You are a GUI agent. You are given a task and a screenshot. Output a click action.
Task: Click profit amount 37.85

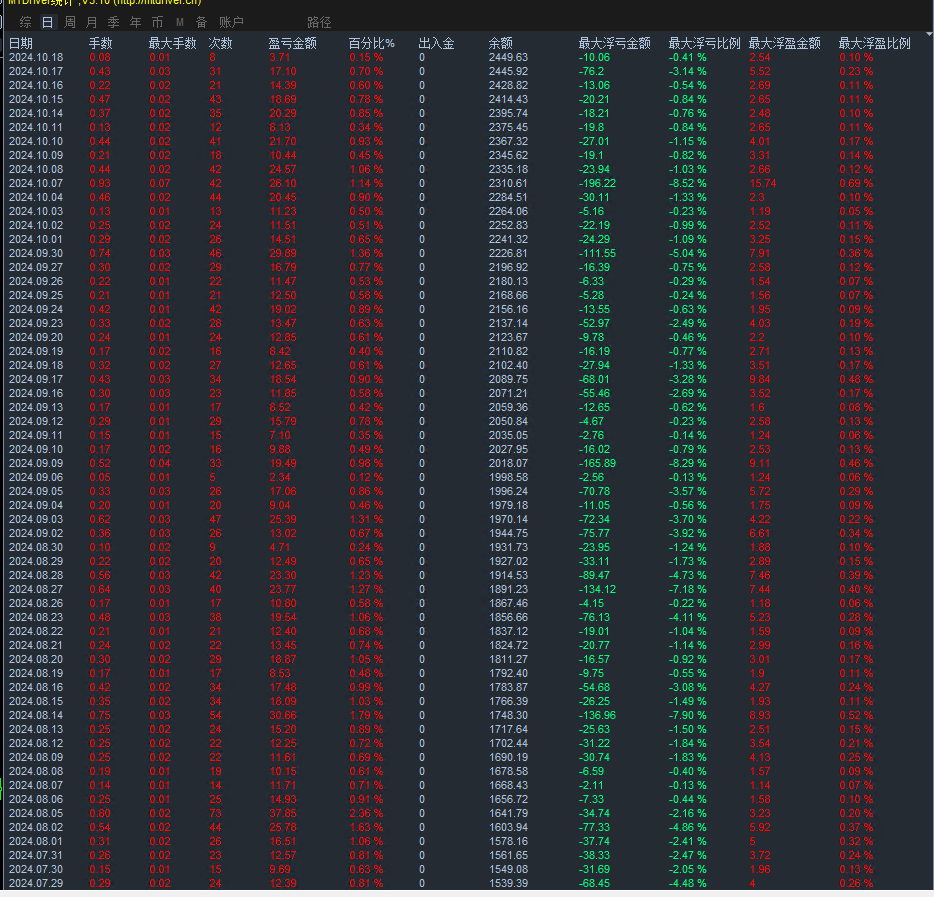[x=283, y=813]
